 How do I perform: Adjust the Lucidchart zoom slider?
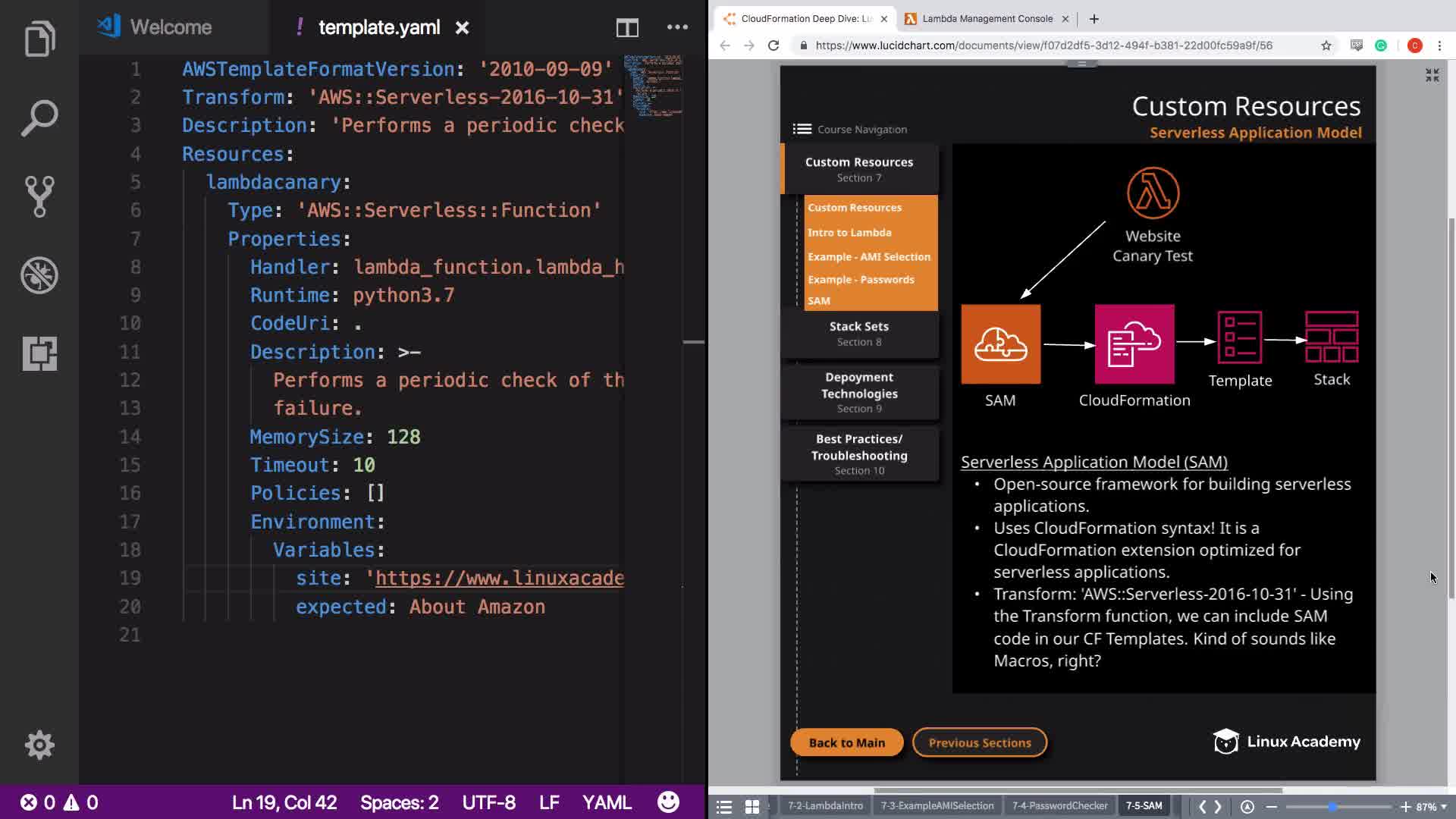1332,807
